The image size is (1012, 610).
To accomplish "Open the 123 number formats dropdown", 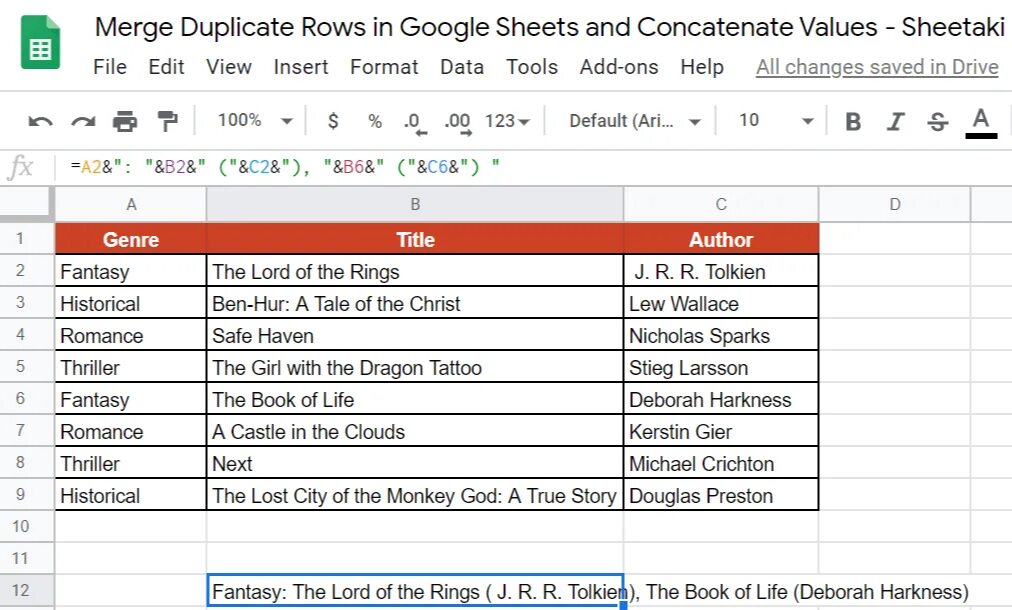I will [507, 121].
